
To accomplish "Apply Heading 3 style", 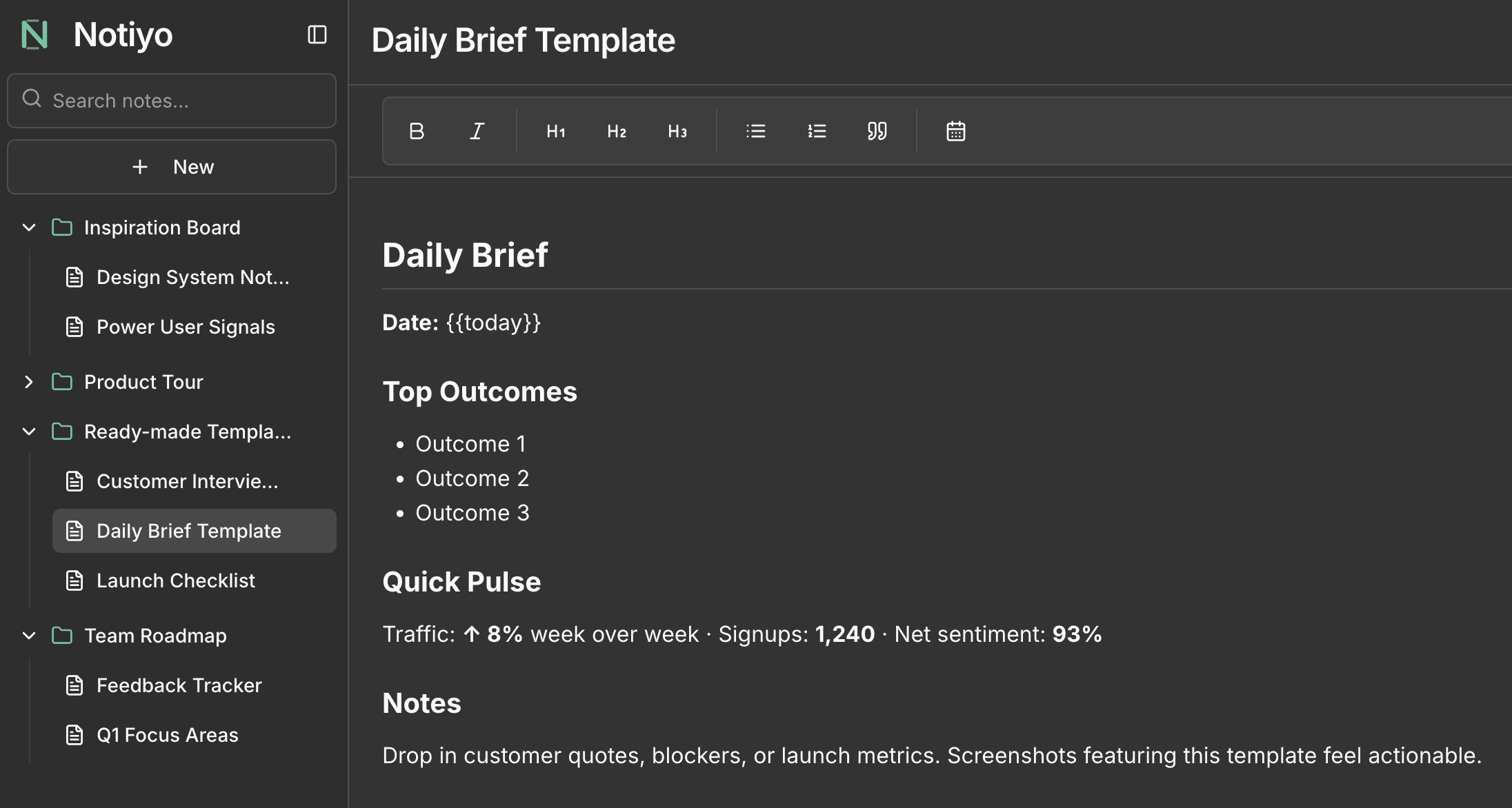I will coord(677,131).
